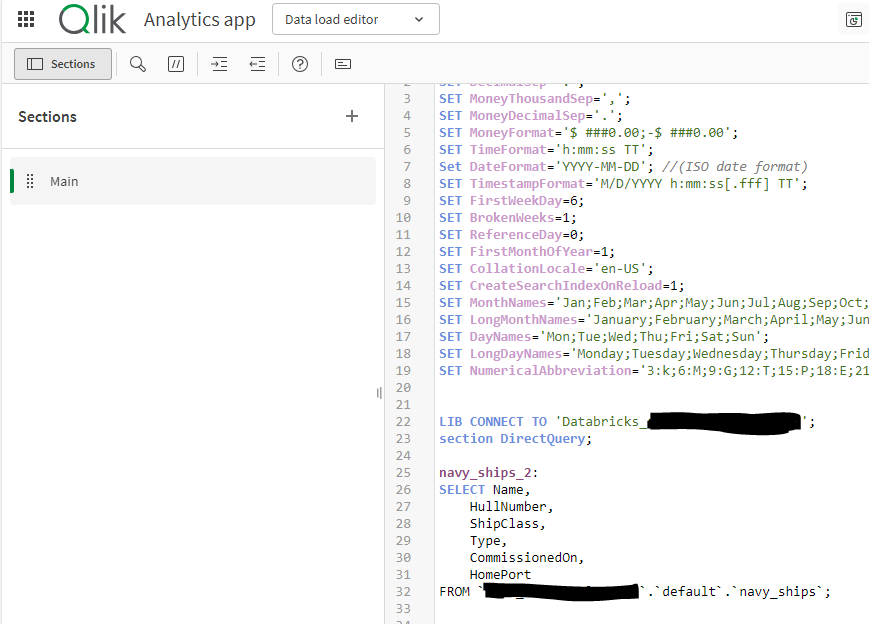Collapse the sidebar with the chevron handle

380,393
